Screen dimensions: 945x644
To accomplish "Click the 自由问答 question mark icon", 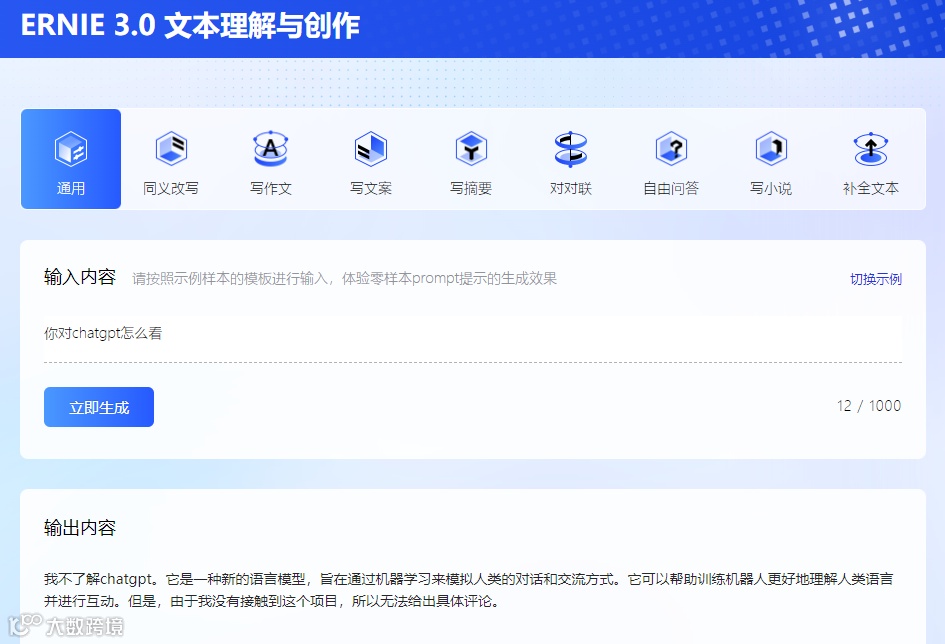I will (x=671, y=148).
